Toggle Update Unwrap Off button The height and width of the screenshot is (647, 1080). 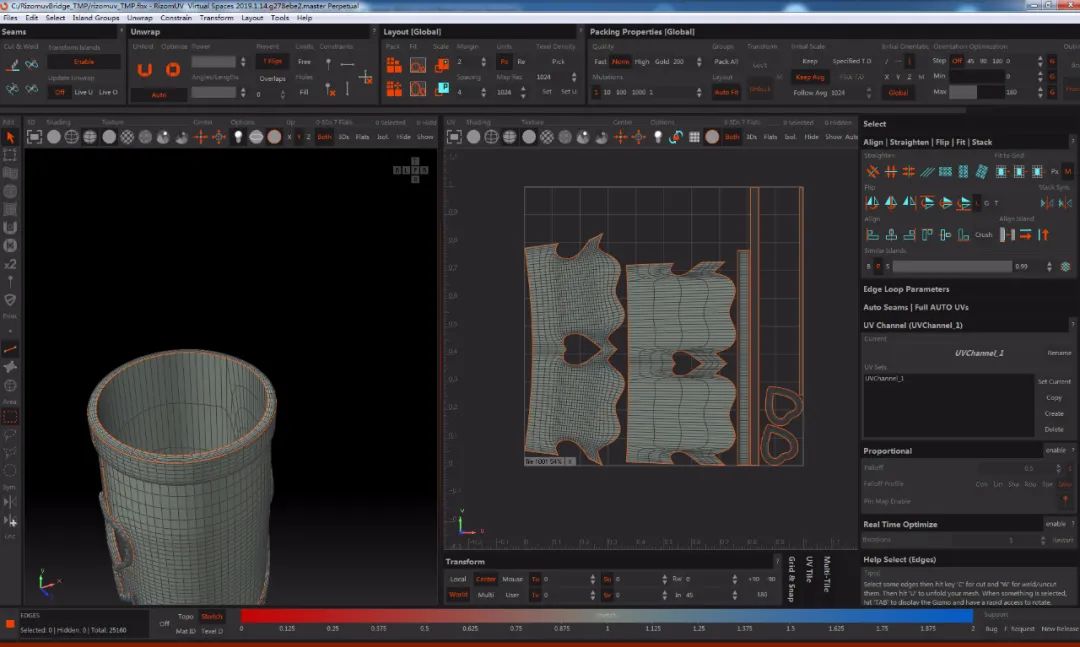click(x=59, y=92)
